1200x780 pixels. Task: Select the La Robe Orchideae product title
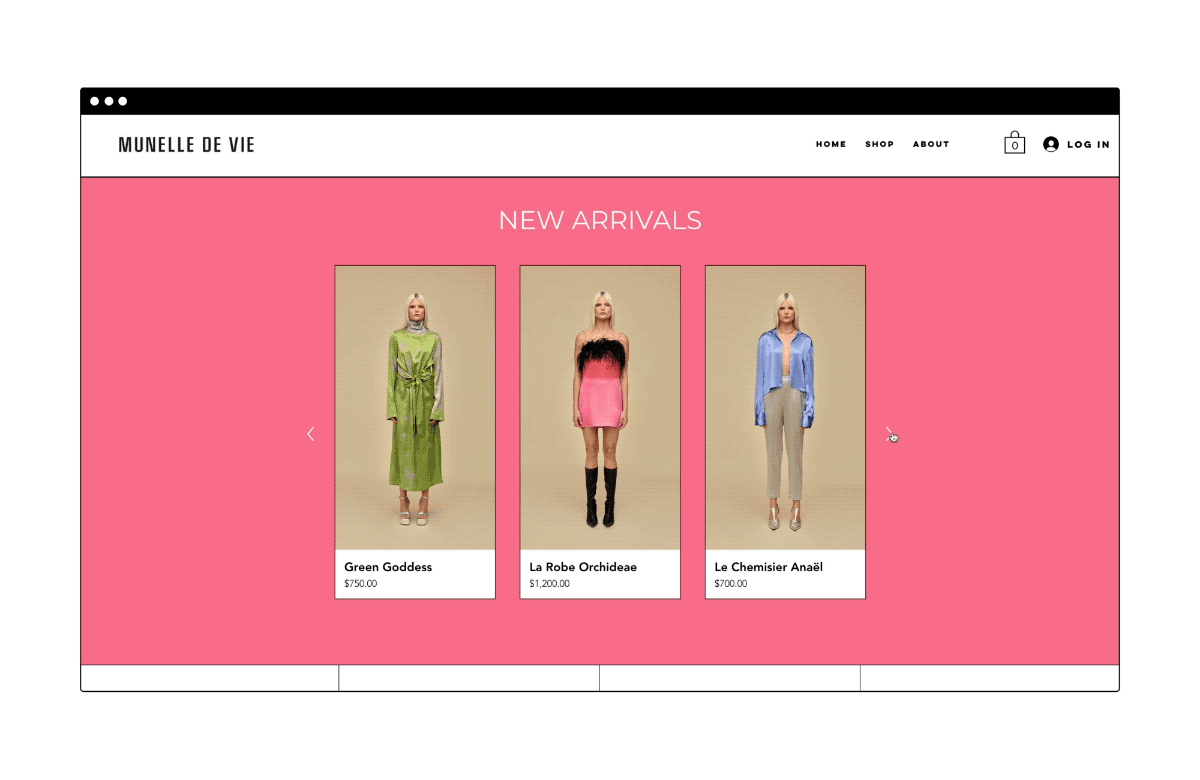click(x=583, y=567)
